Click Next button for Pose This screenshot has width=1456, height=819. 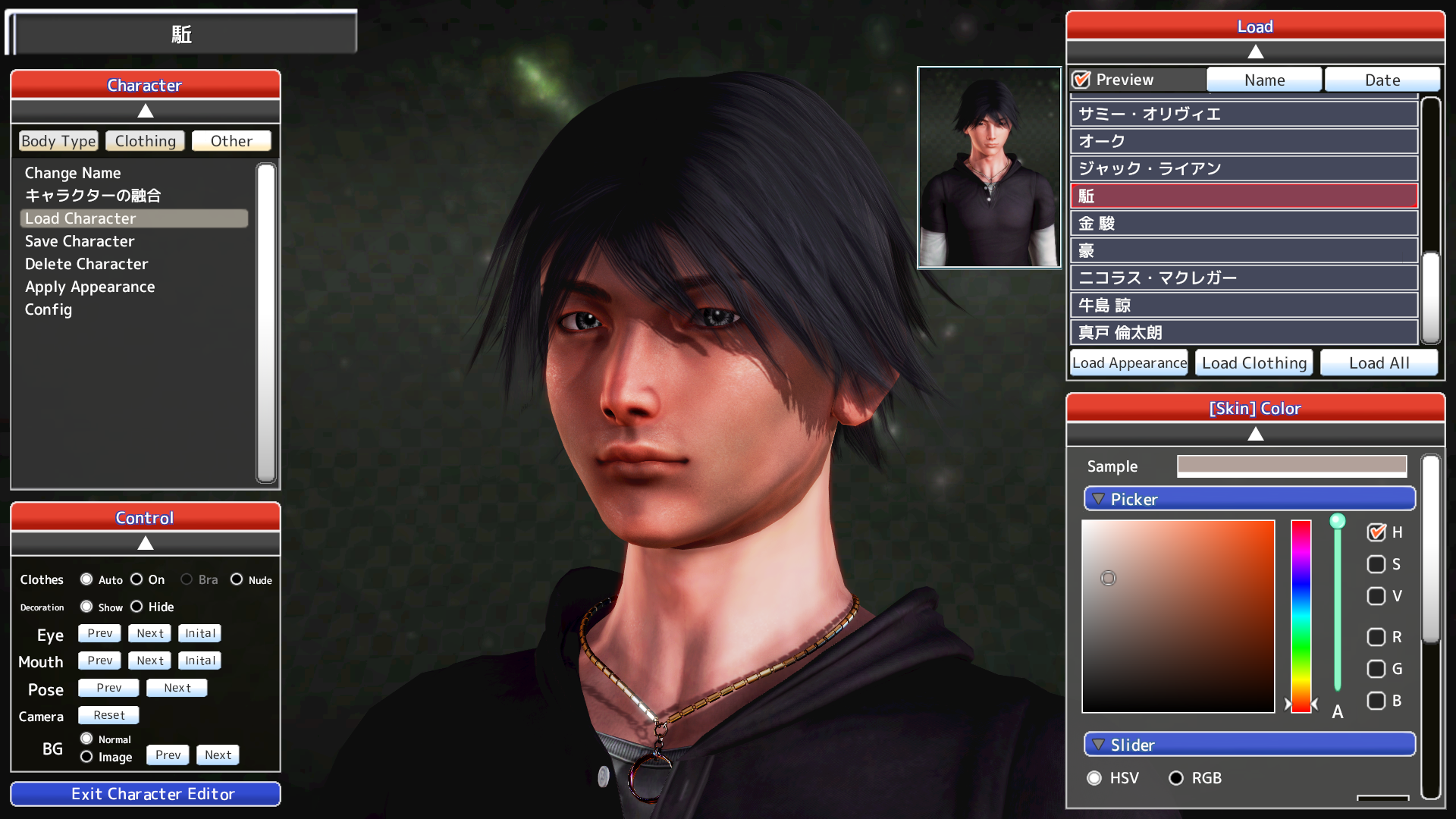(177, 688)
